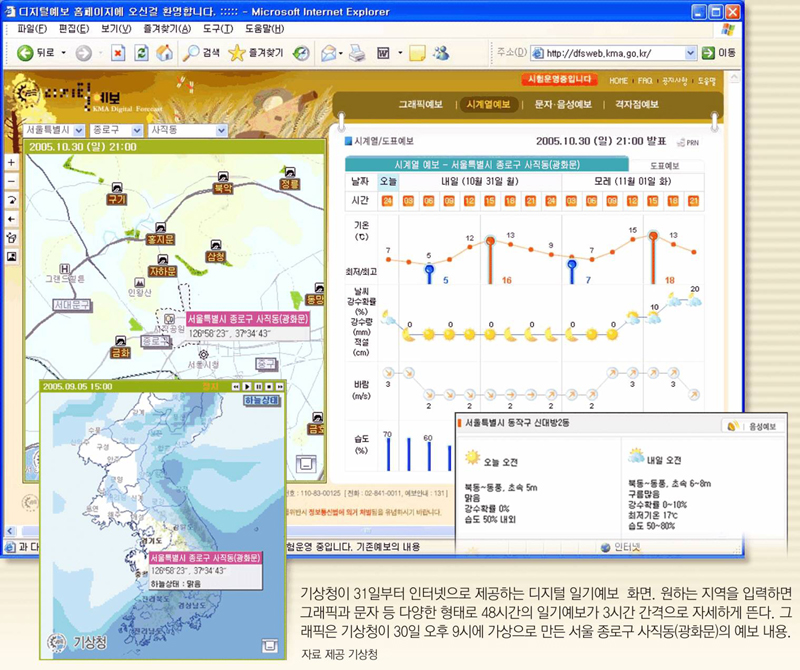The image size is (800, 670).
Task: Open the 즐겨찾기 favorites star button
Action: [256, 52]
